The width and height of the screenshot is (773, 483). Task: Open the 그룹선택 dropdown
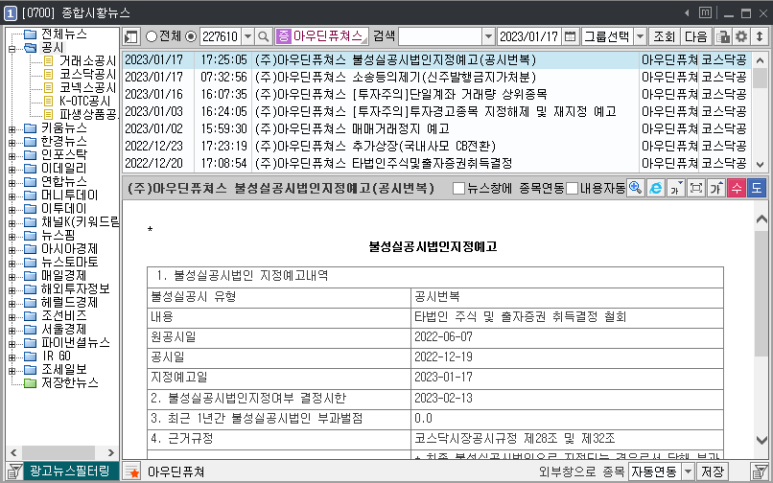point(639,36)
